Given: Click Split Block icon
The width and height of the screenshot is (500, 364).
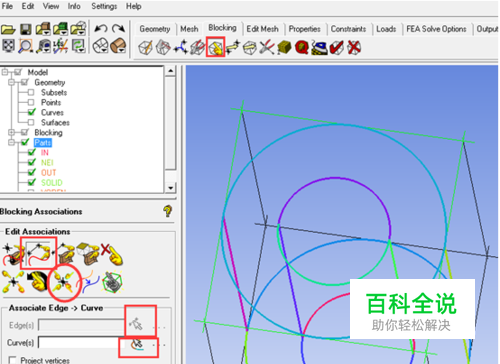Looking at the screenshot, I should click(163, 47).
